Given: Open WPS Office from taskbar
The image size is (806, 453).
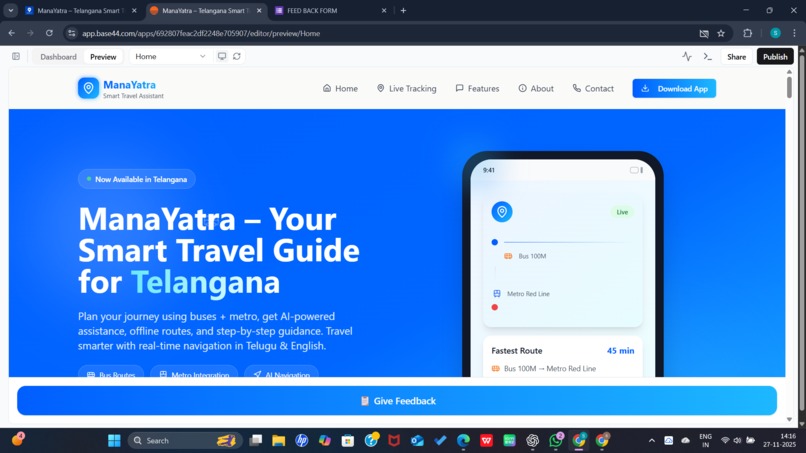Looking at the screenshot, I should point(486,440).
